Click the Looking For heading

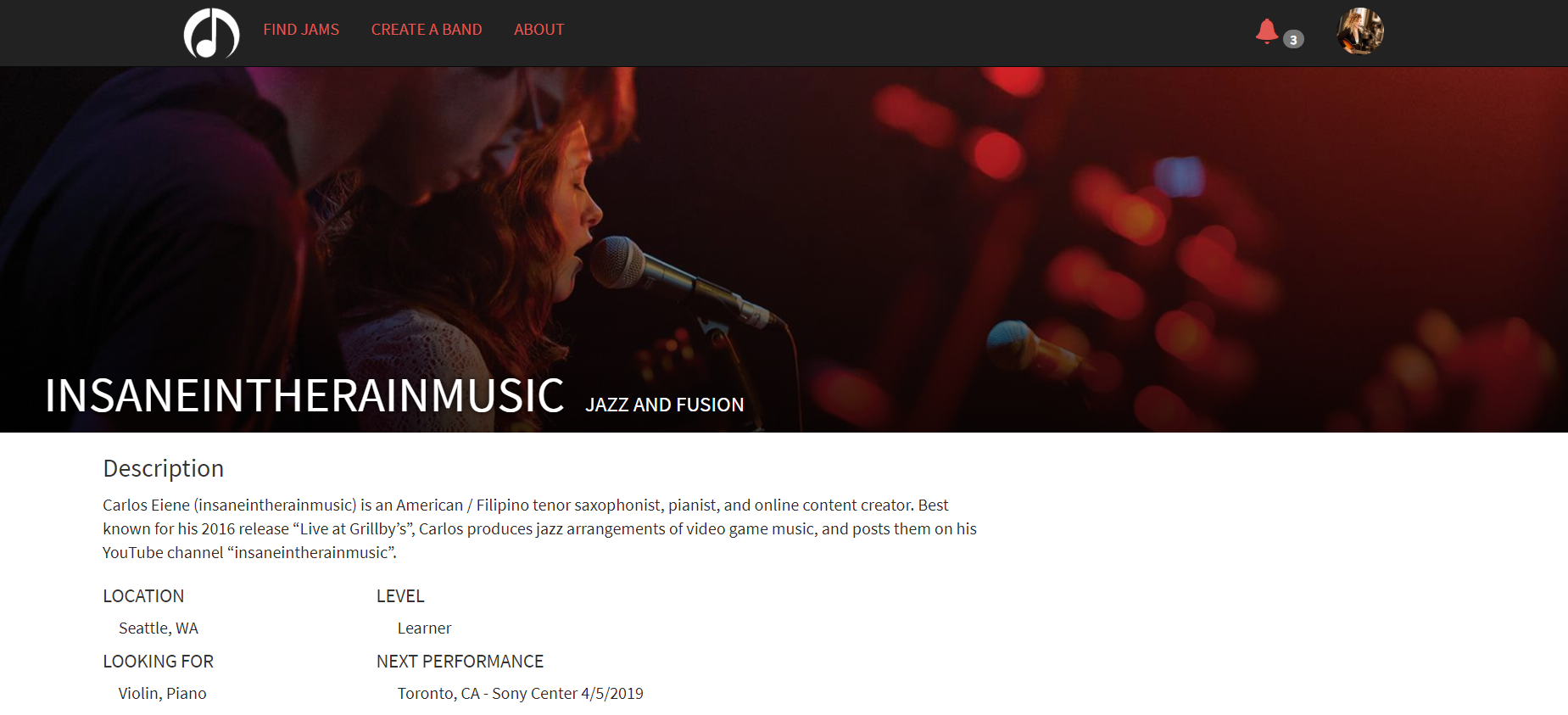pyautogui.click(x=158, y=662)
